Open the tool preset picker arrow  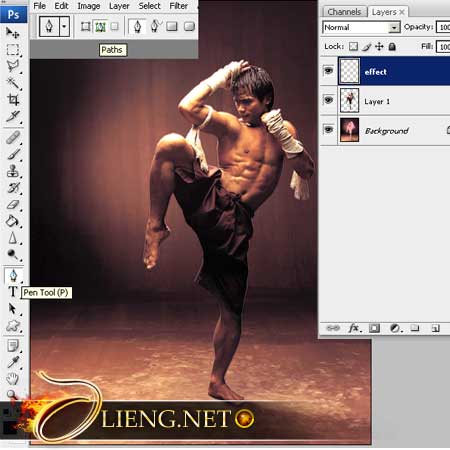tap(64, 26)
